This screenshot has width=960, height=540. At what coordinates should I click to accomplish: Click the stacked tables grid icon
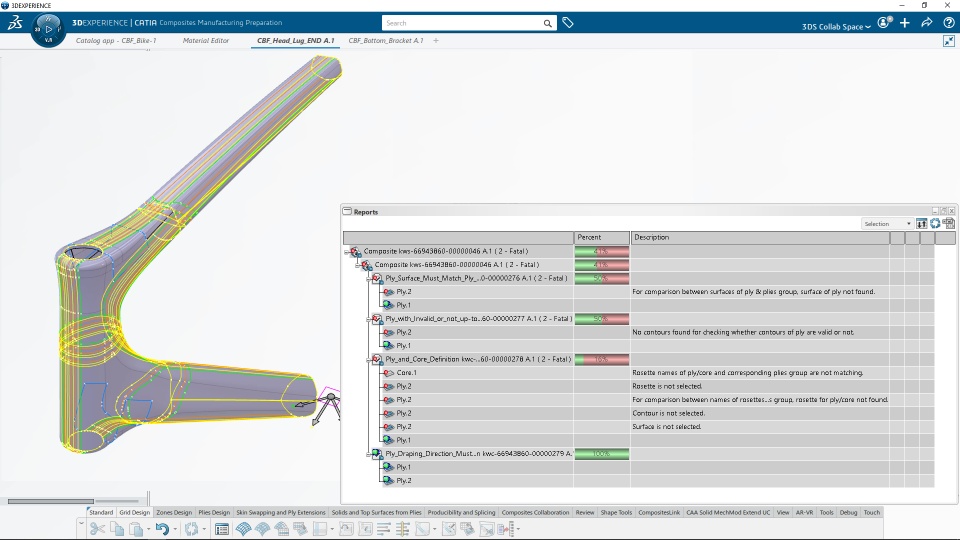click(x=301, y=529)
